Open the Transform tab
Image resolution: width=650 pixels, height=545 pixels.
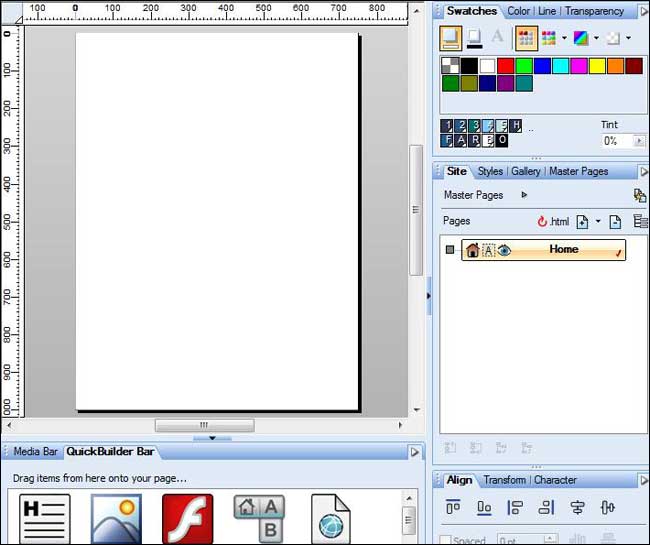click(x=504, y=480)
